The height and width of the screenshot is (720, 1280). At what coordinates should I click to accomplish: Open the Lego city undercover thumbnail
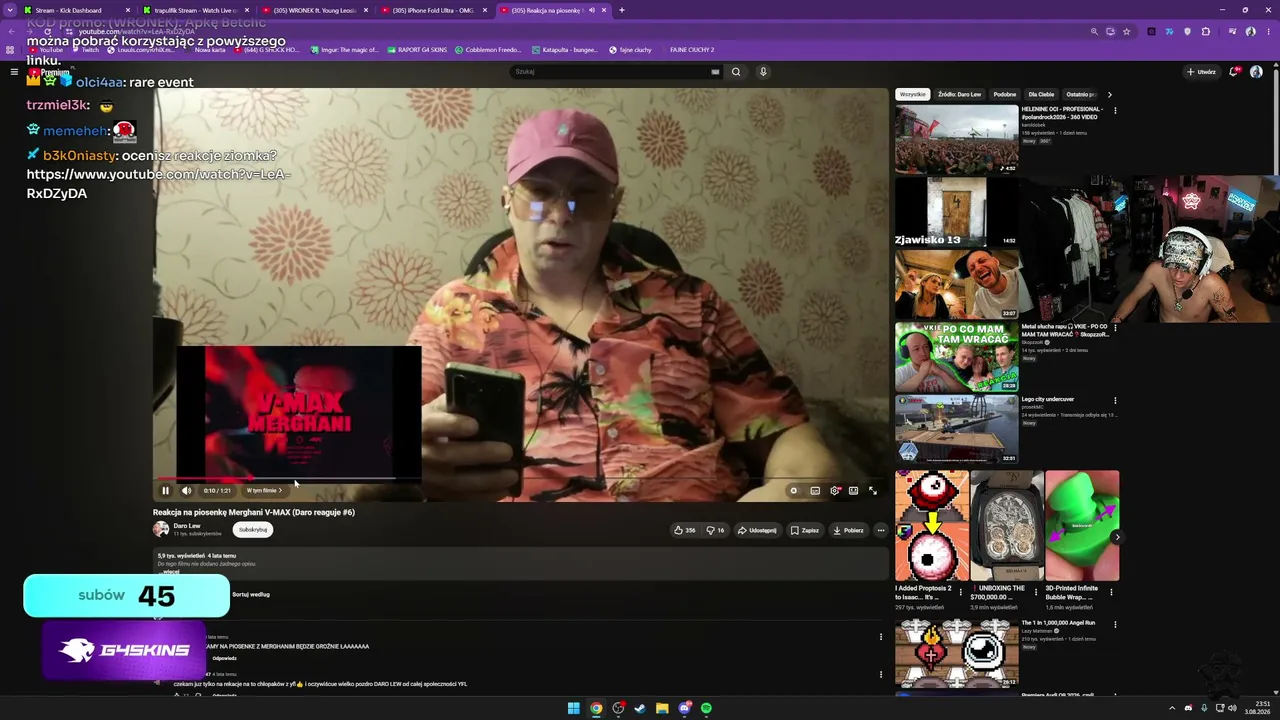[957, 429]
